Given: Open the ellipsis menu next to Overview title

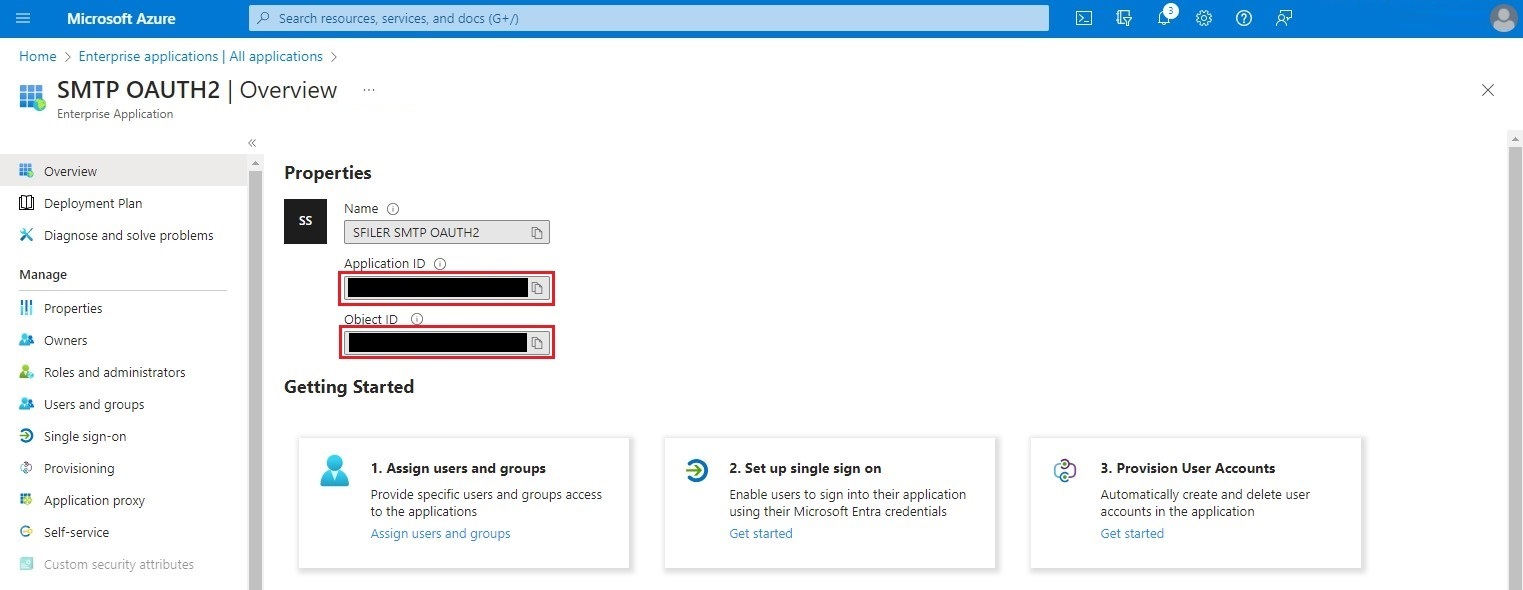Looking at the screenshot, I should (368, 90).
